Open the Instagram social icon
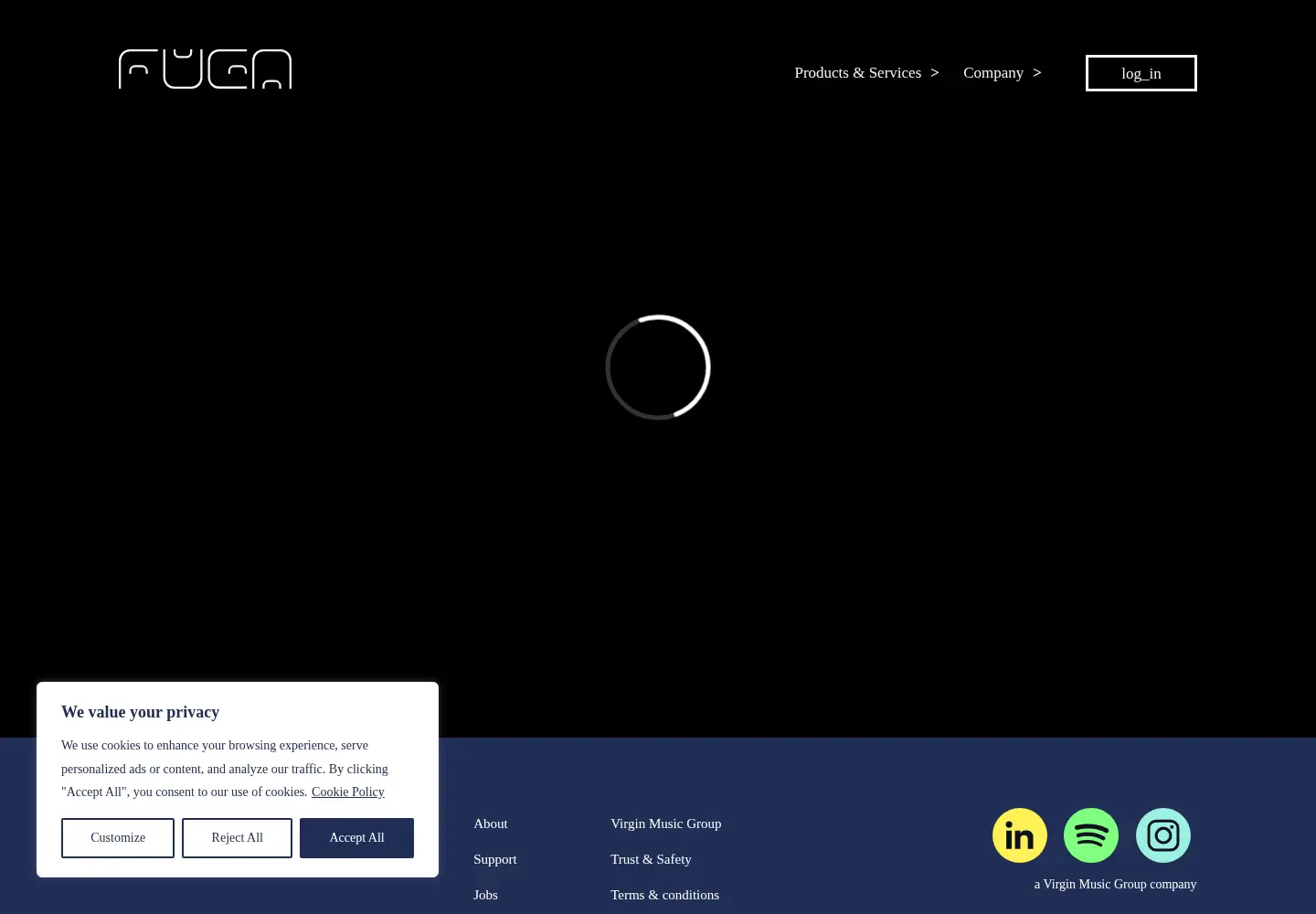The height and width of the screenshot is (914, 1316). coord(1163,835)
